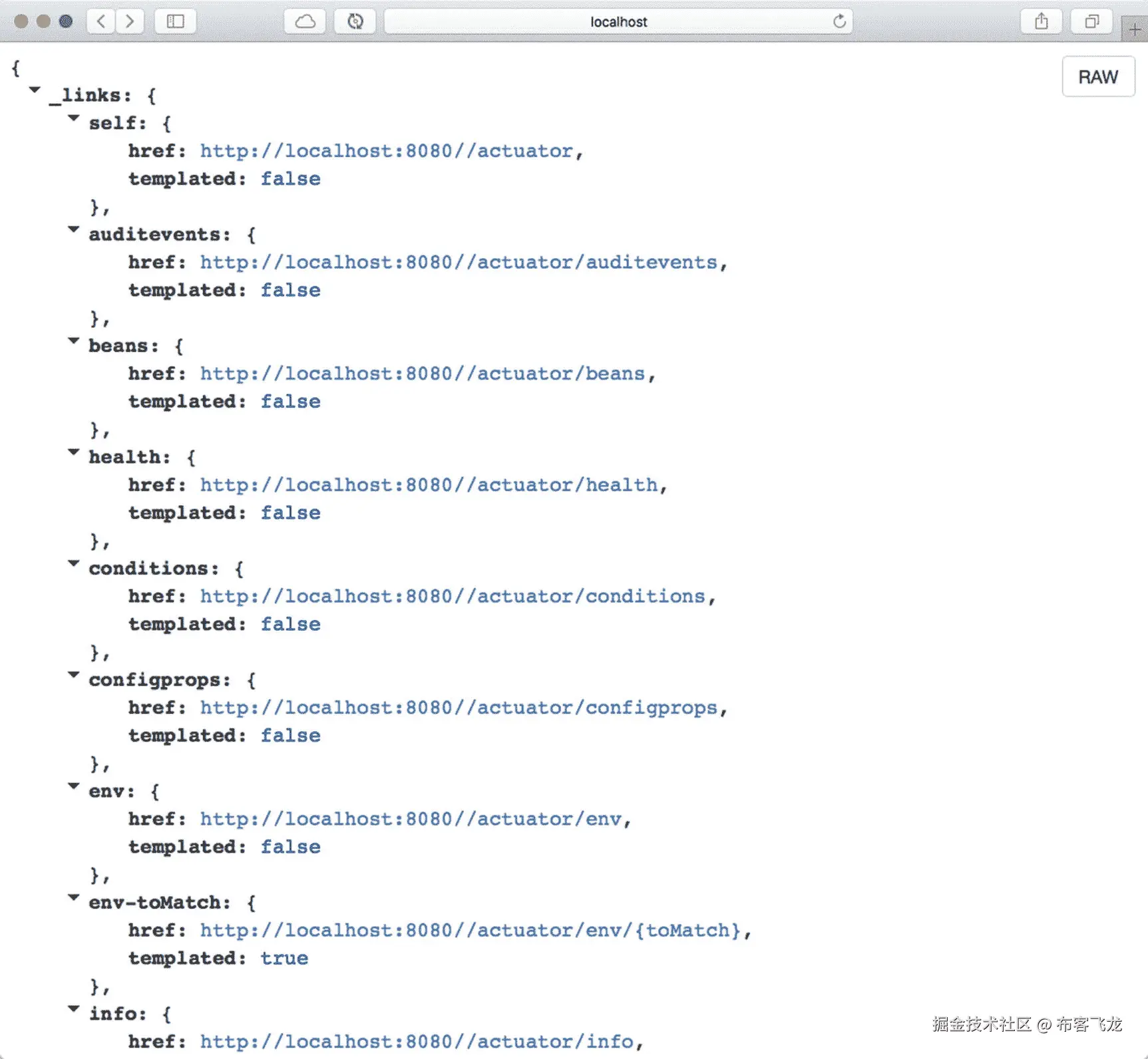Open a new tab
This screenshot has height=1059, width=1148.
(1135, 28)
